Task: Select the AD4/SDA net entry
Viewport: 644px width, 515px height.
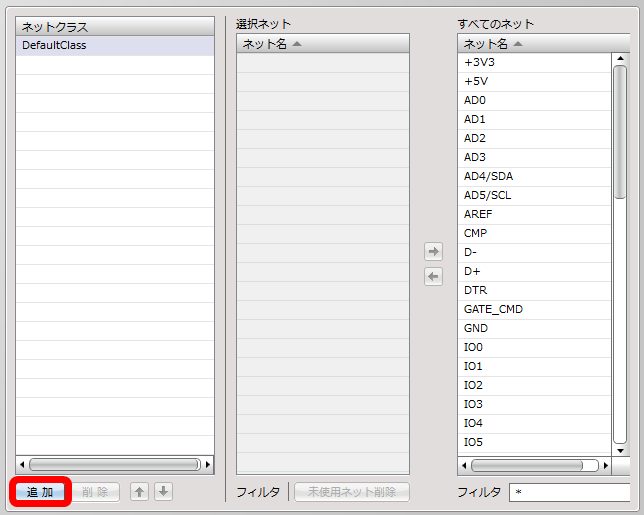Action: click(x=534, y=177)
